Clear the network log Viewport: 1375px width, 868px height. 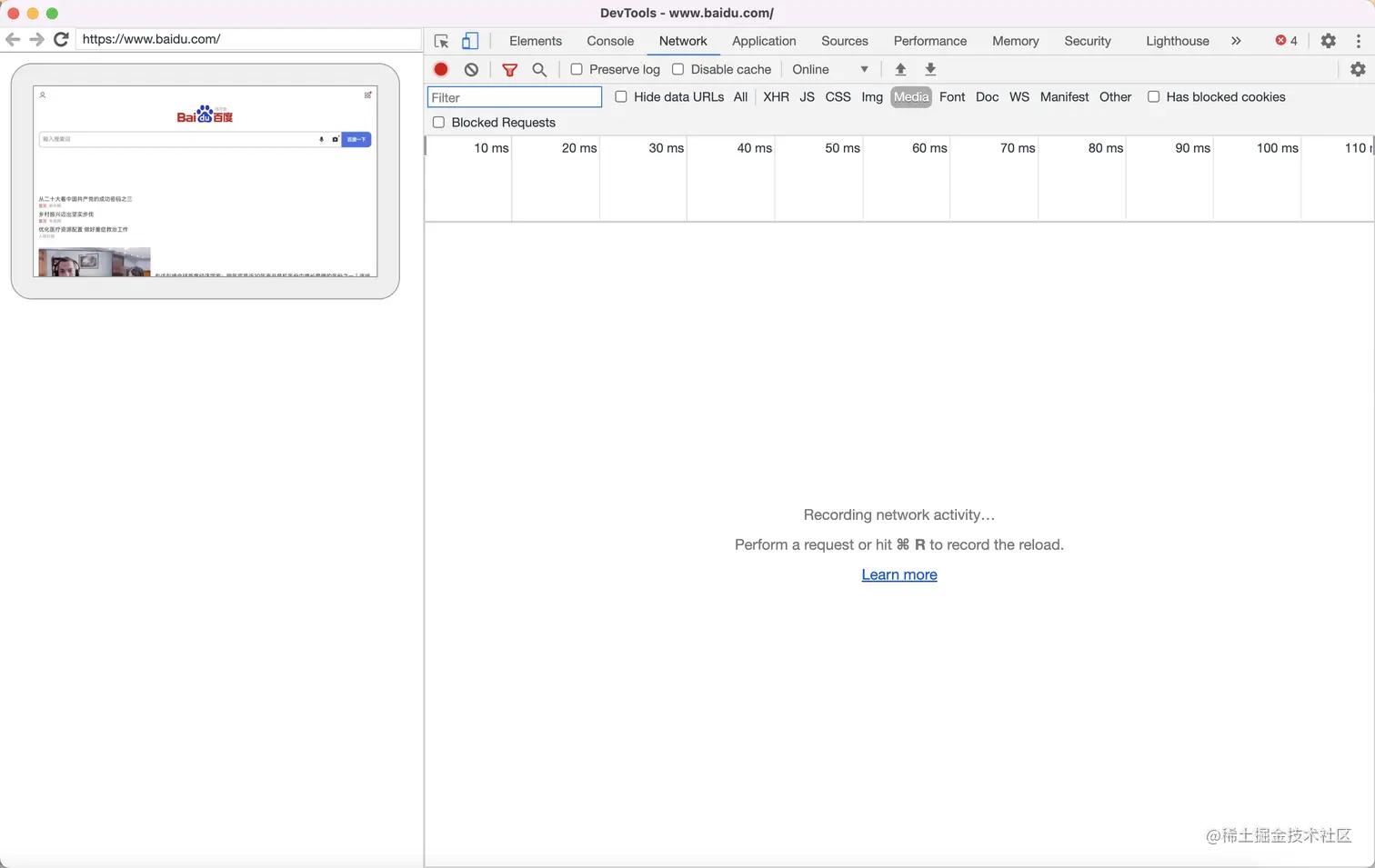[471, 69]
